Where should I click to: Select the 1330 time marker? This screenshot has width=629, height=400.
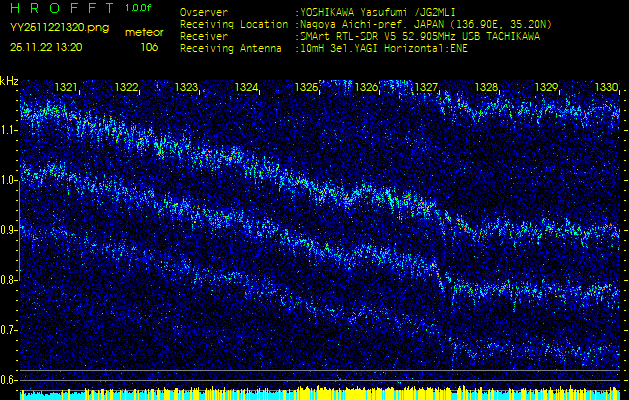(606, 88)
